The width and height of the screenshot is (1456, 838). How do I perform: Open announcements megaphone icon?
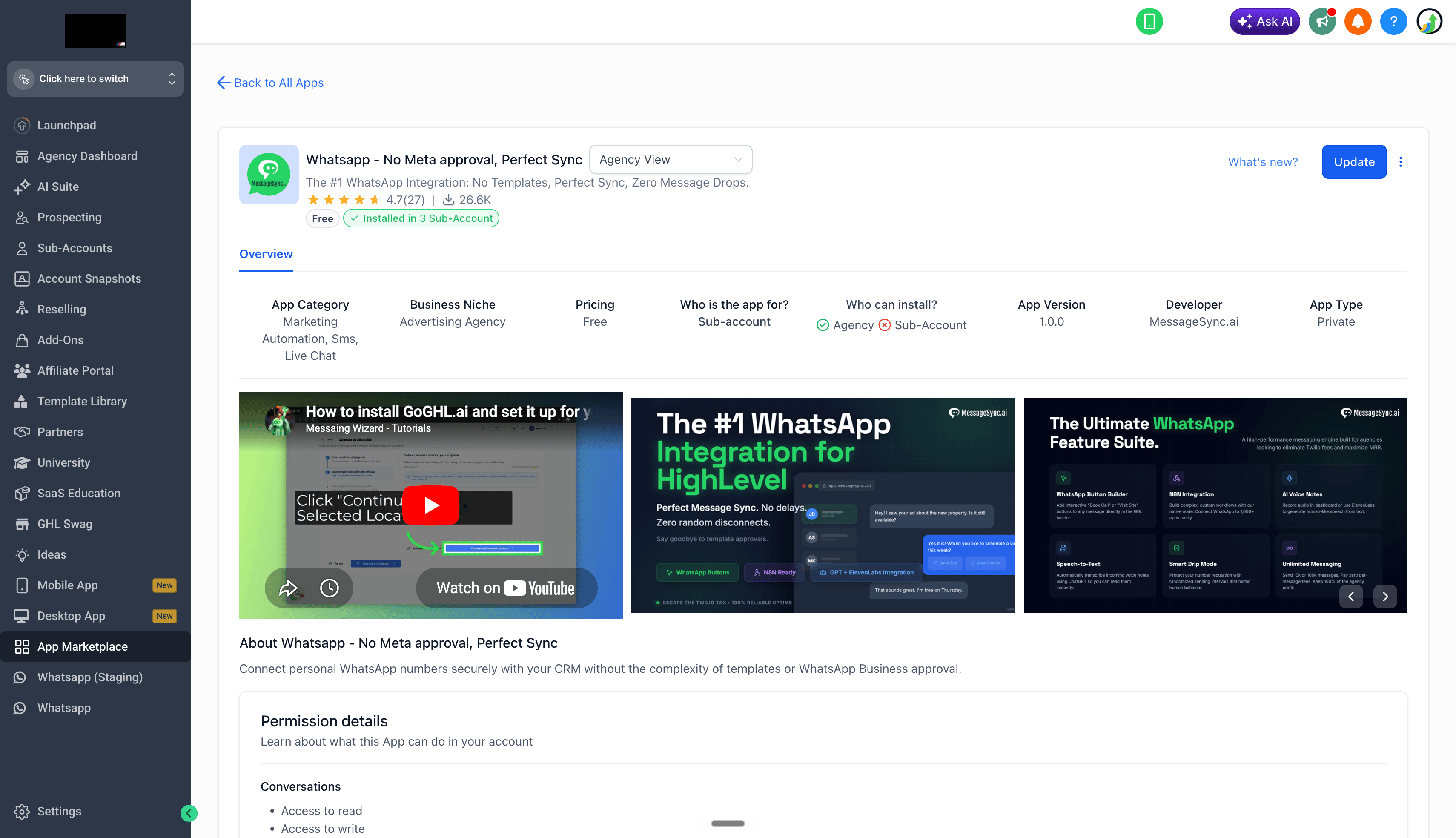click(1322, 21)
